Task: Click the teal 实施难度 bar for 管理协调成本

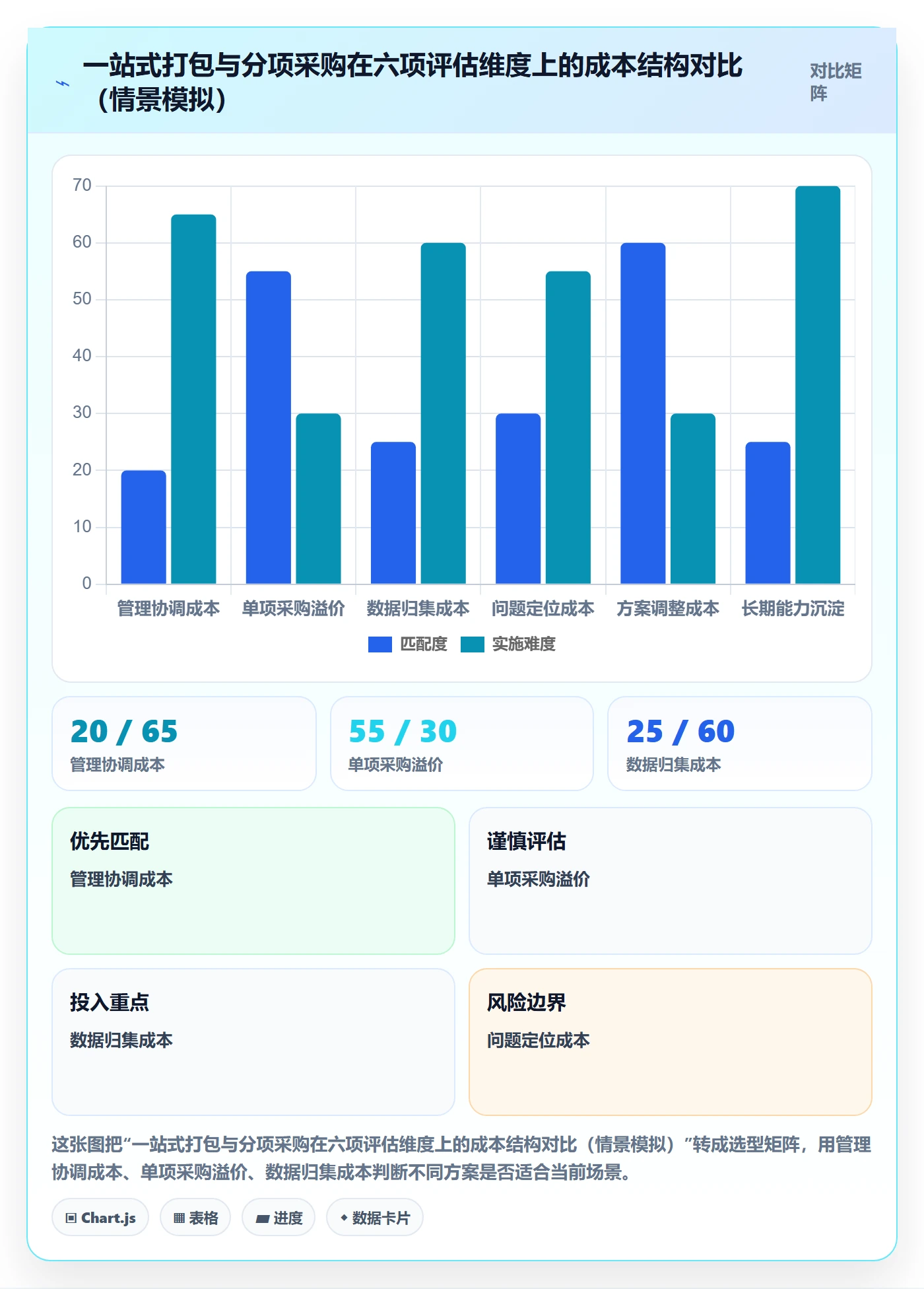Action: 193,399
